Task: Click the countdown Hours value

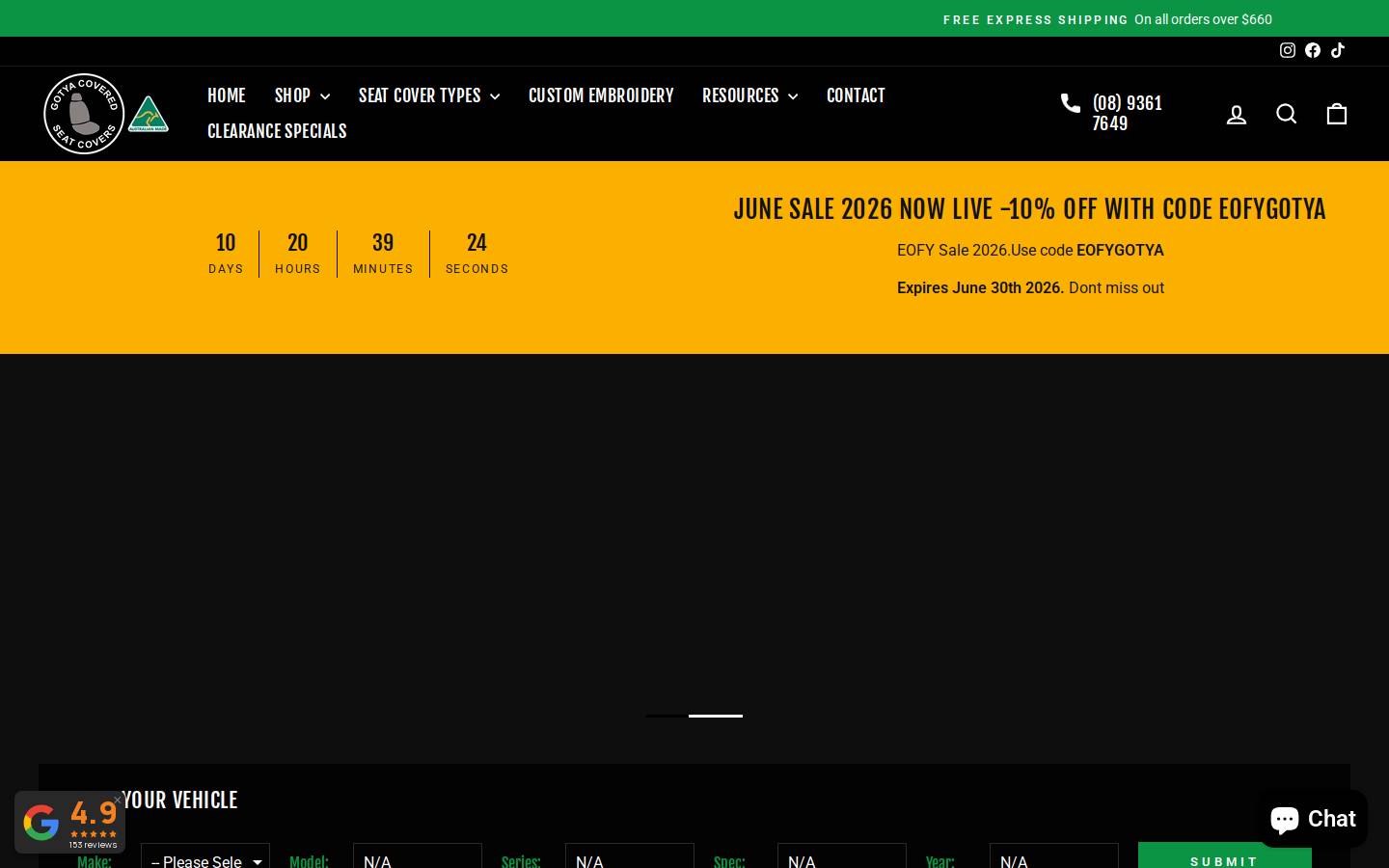Action: coord(297,243)
